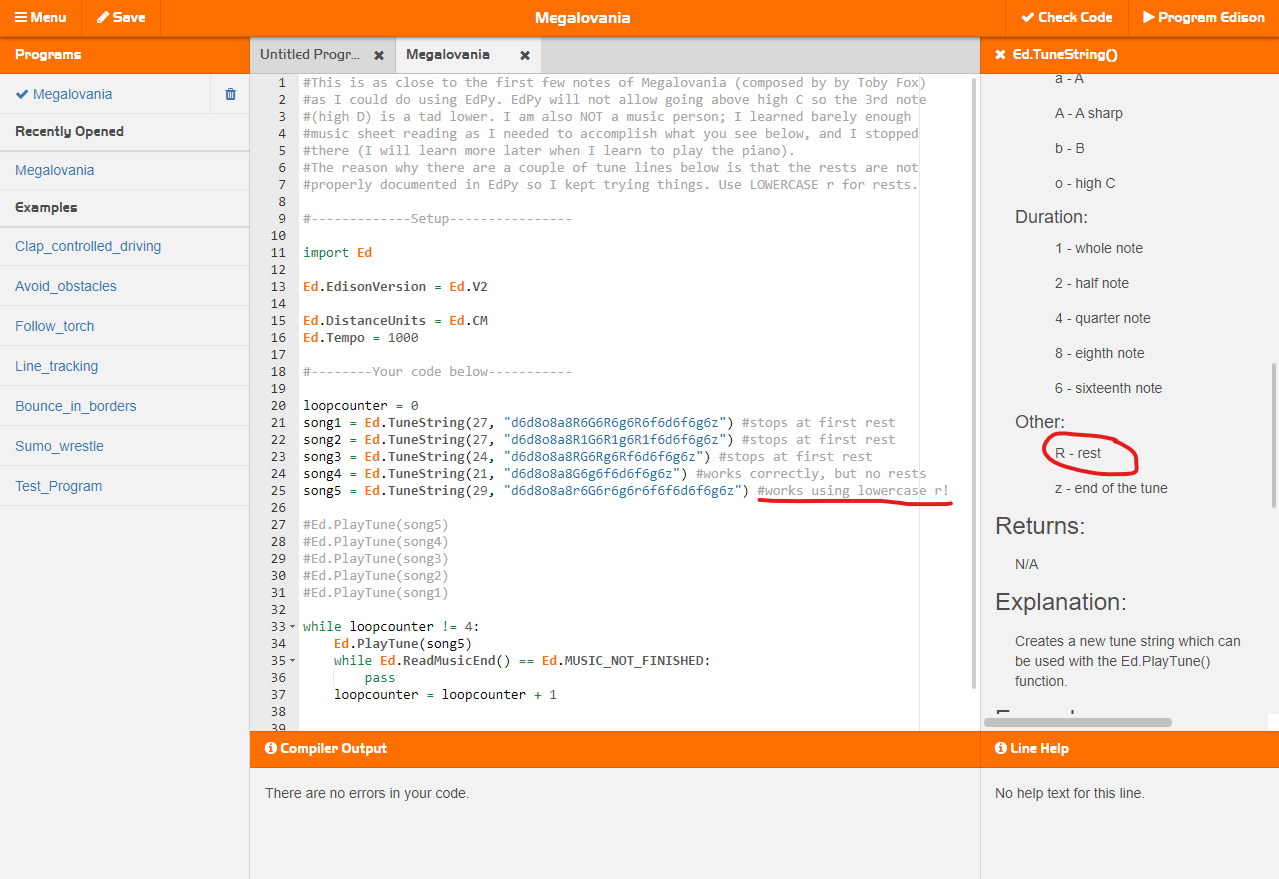Click the 'Ed.EdisonVersion = Ed.V2' line

[395, 287]
